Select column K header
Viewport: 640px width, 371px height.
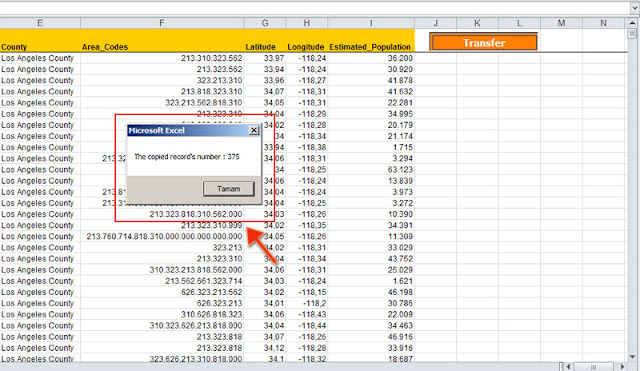coord(477,23)
